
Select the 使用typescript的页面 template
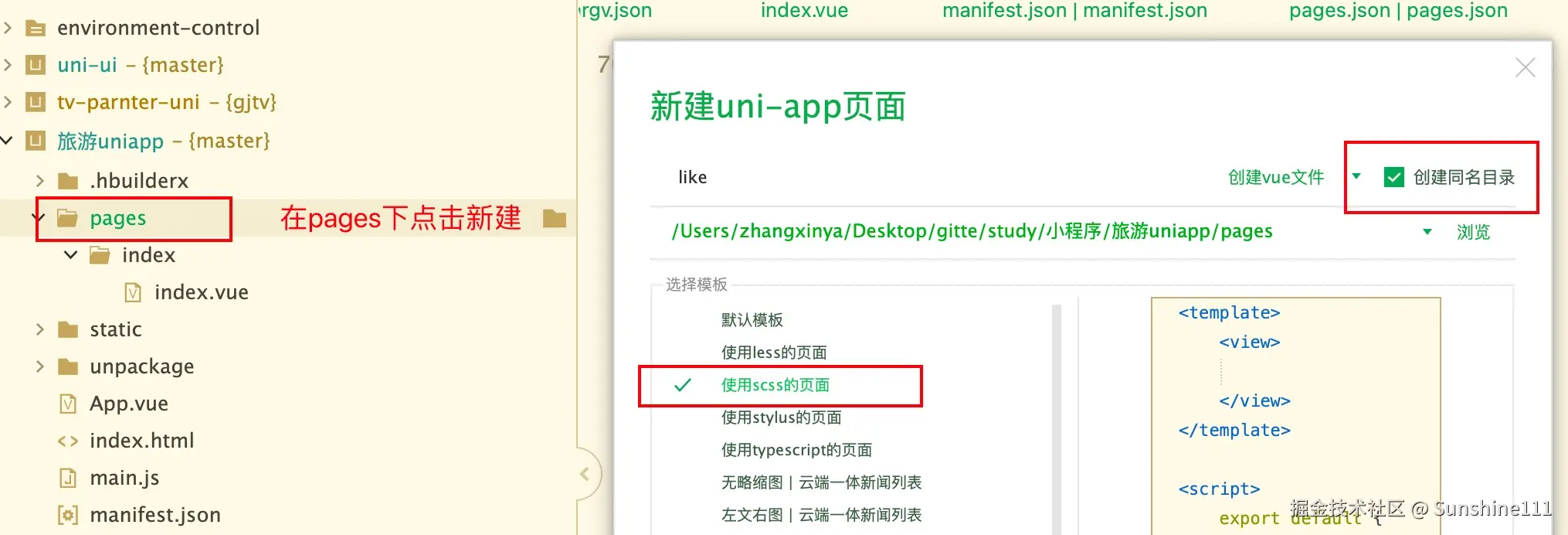(796, 450)
